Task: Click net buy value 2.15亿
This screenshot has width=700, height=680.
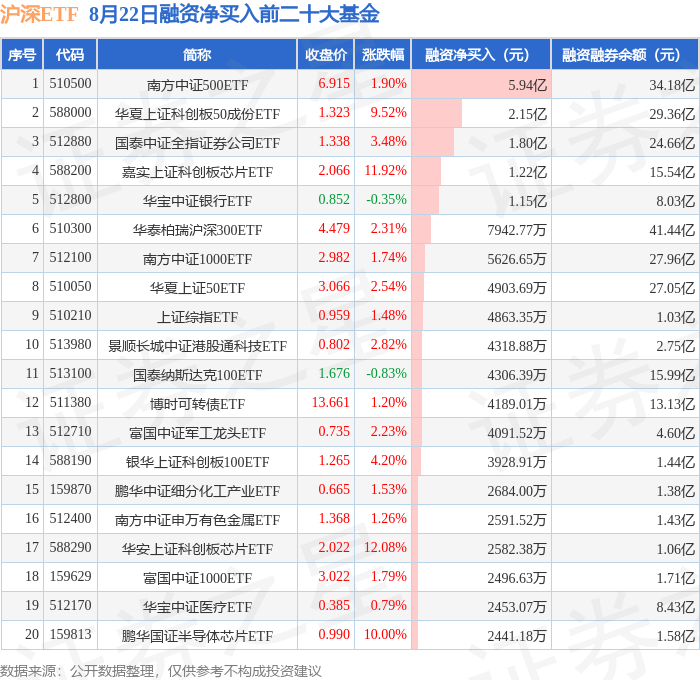Action: pos(527,114)
